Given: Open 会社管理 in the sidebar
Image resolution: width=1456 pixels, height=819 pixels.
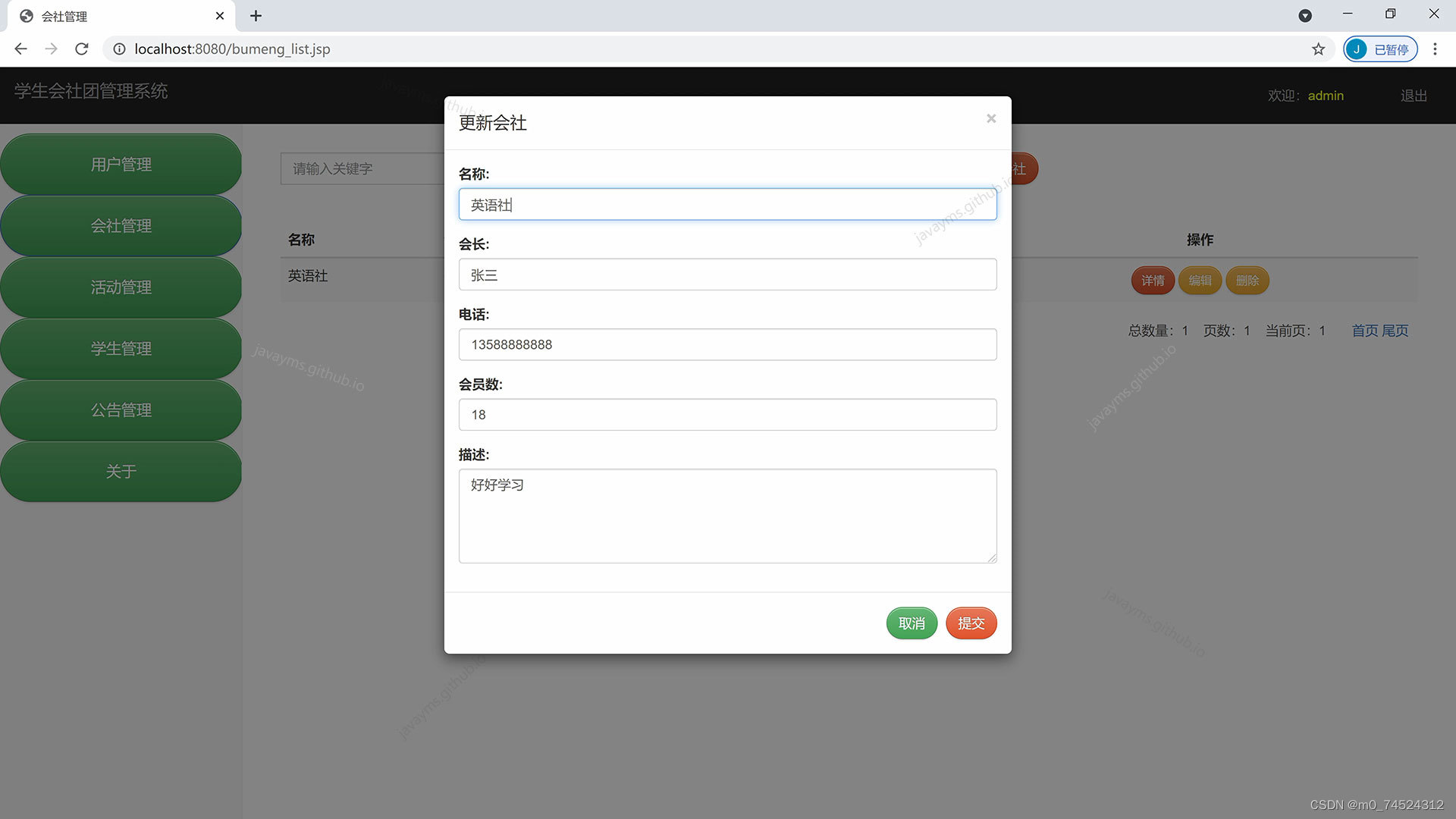Looking at the screenshot, I should 121,226.
